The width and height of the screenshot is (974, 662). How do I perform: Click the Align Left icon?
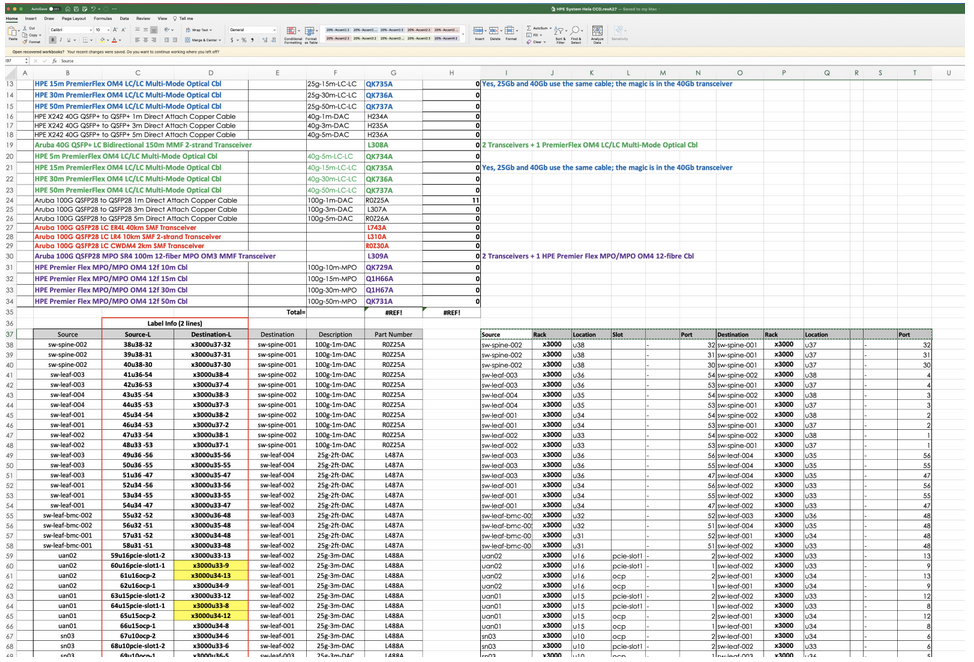(x=137, y=40)
